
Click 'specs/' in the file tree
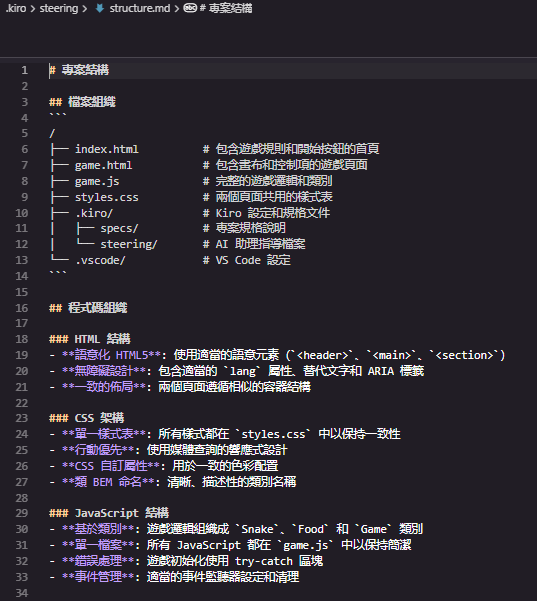coord(119,228)
